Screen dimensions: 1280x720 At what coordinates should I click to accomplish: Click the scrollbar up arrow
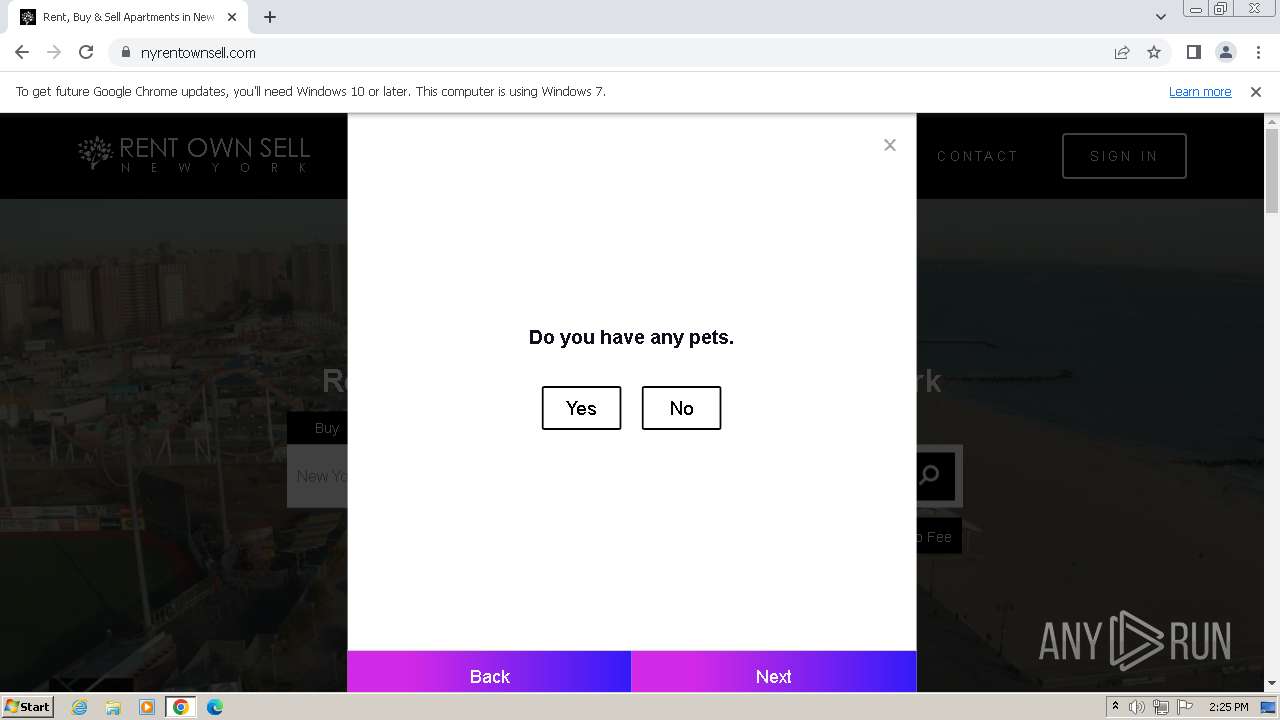1272,121
